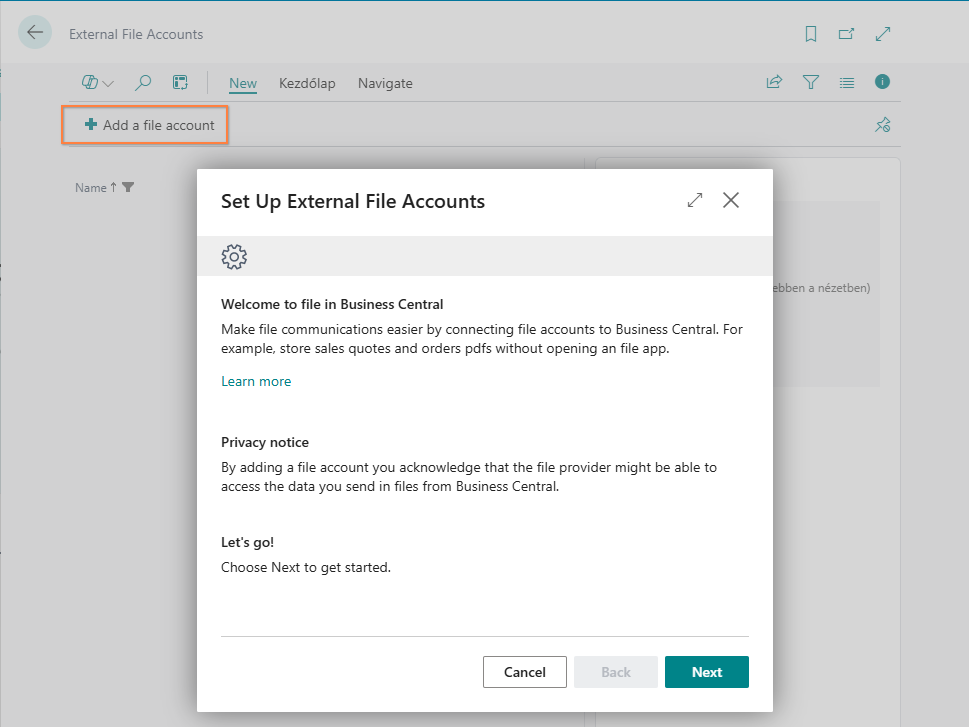The height and width of the screenshot is (727, 969).
Task: Click Add a file account
Action: pos(148,125)
